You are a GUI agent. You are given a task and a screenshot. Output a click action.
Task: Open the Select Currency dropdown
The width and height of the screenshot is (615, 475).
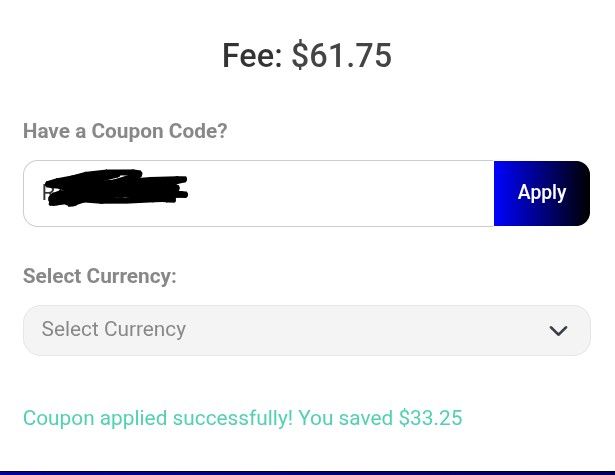(x=306, y=330)
